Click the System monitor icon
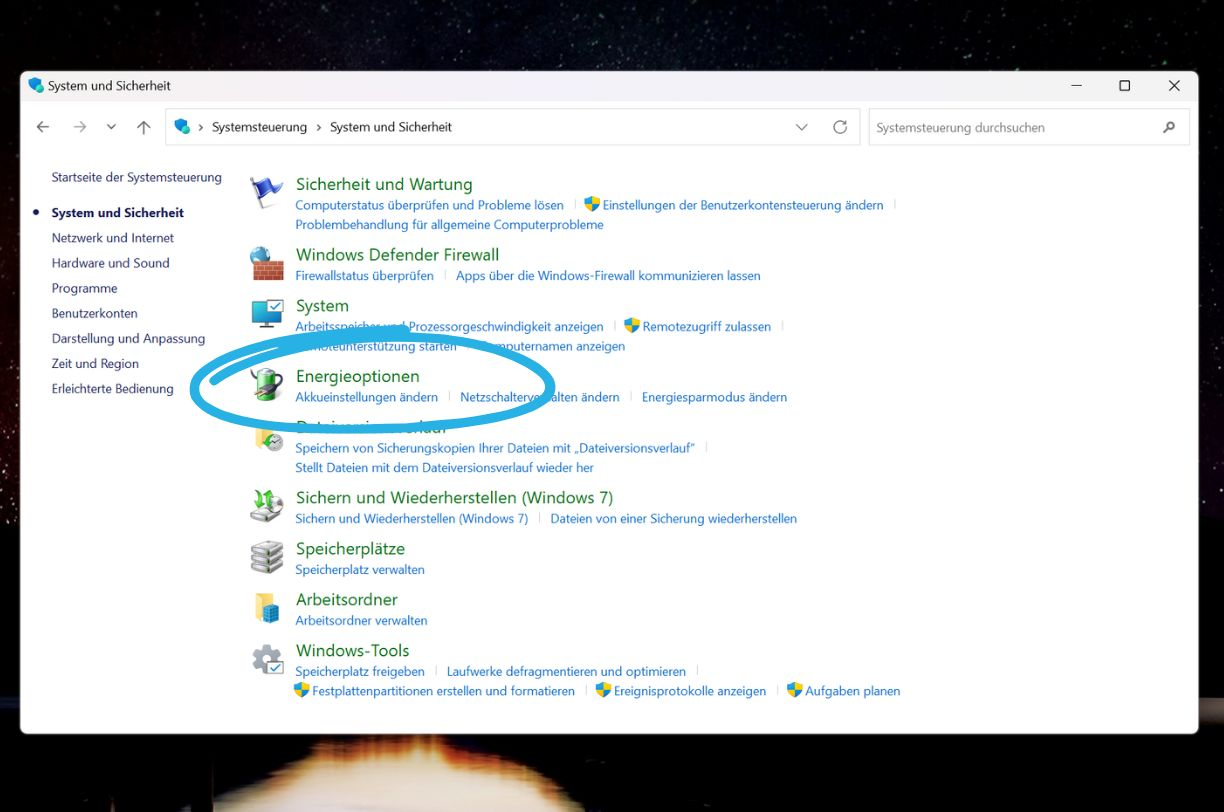Viewport: 1224px width, 812px height. pos(267,314)
